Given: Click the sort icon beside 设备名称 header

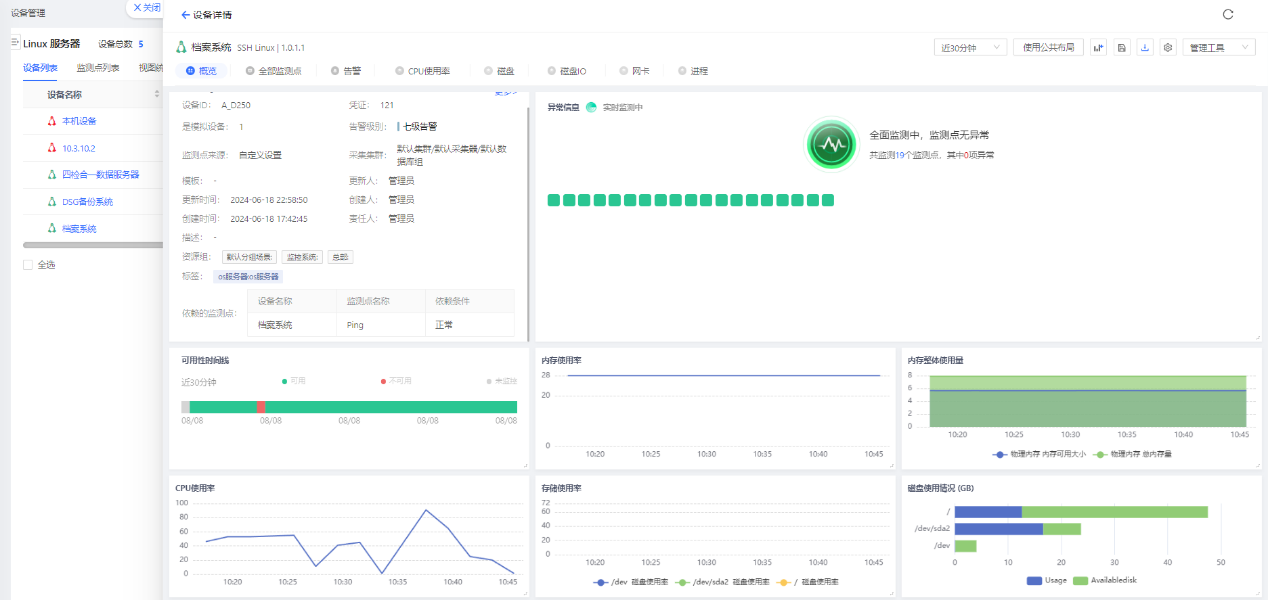Looking at the screenshot, I should coord(157,95).
